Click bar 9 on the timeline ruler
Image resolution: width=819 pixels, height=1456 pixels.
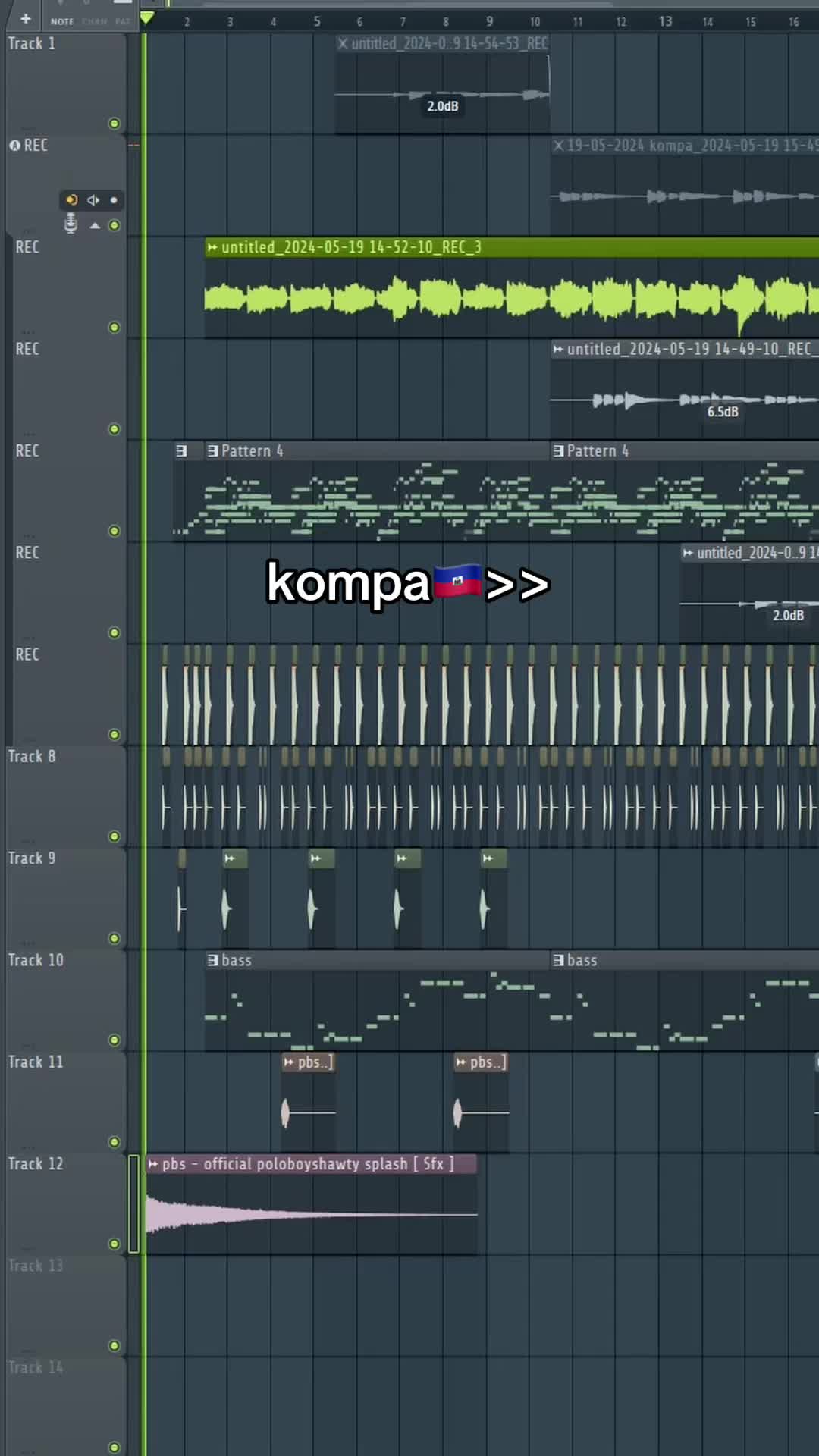489,21
